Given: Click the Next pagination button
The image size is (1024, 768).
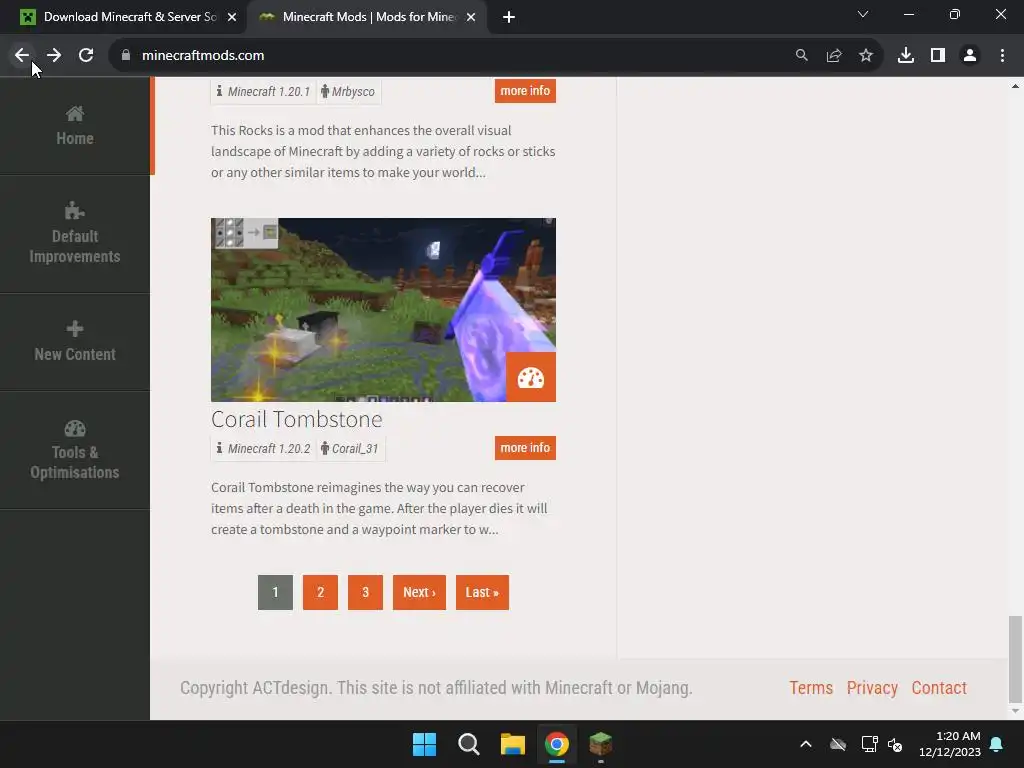Looking at the screenshot, I should [x=419, y=592].
